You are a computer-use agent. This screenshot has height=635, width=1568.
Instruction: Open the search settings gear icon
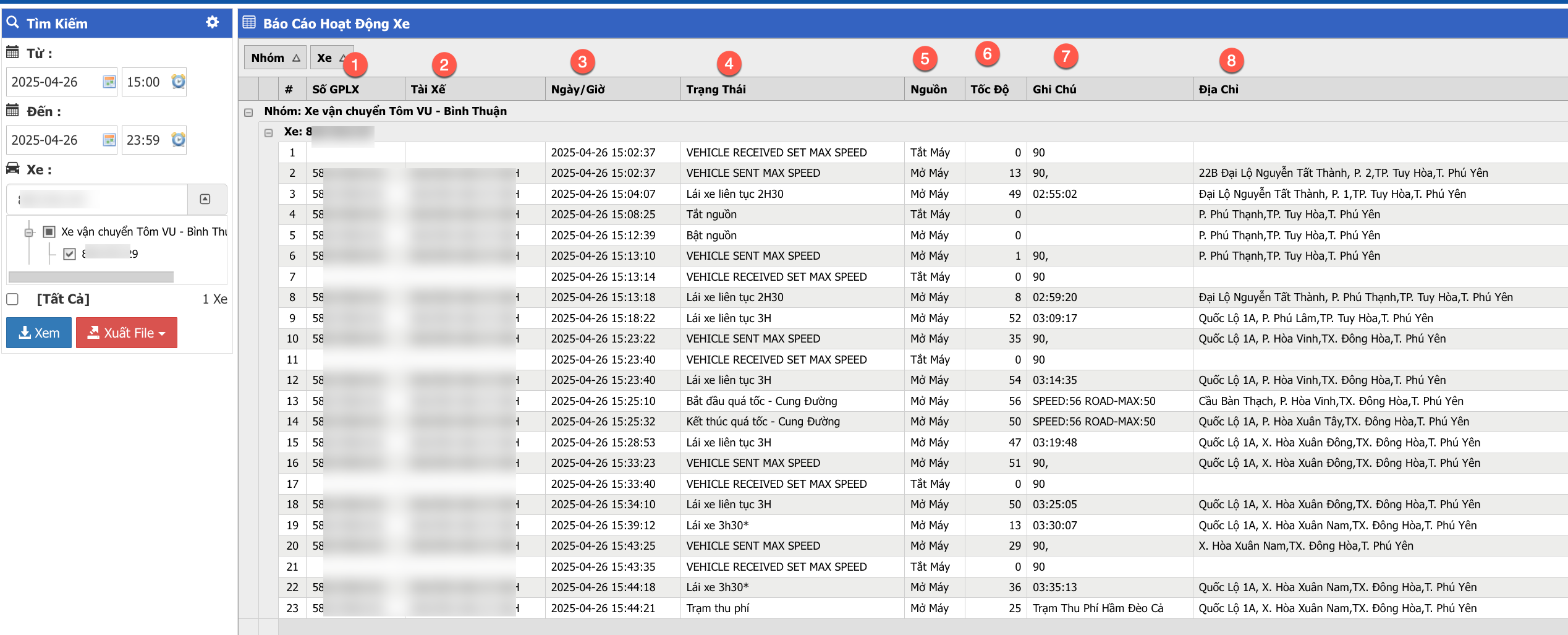pos(212,22)
